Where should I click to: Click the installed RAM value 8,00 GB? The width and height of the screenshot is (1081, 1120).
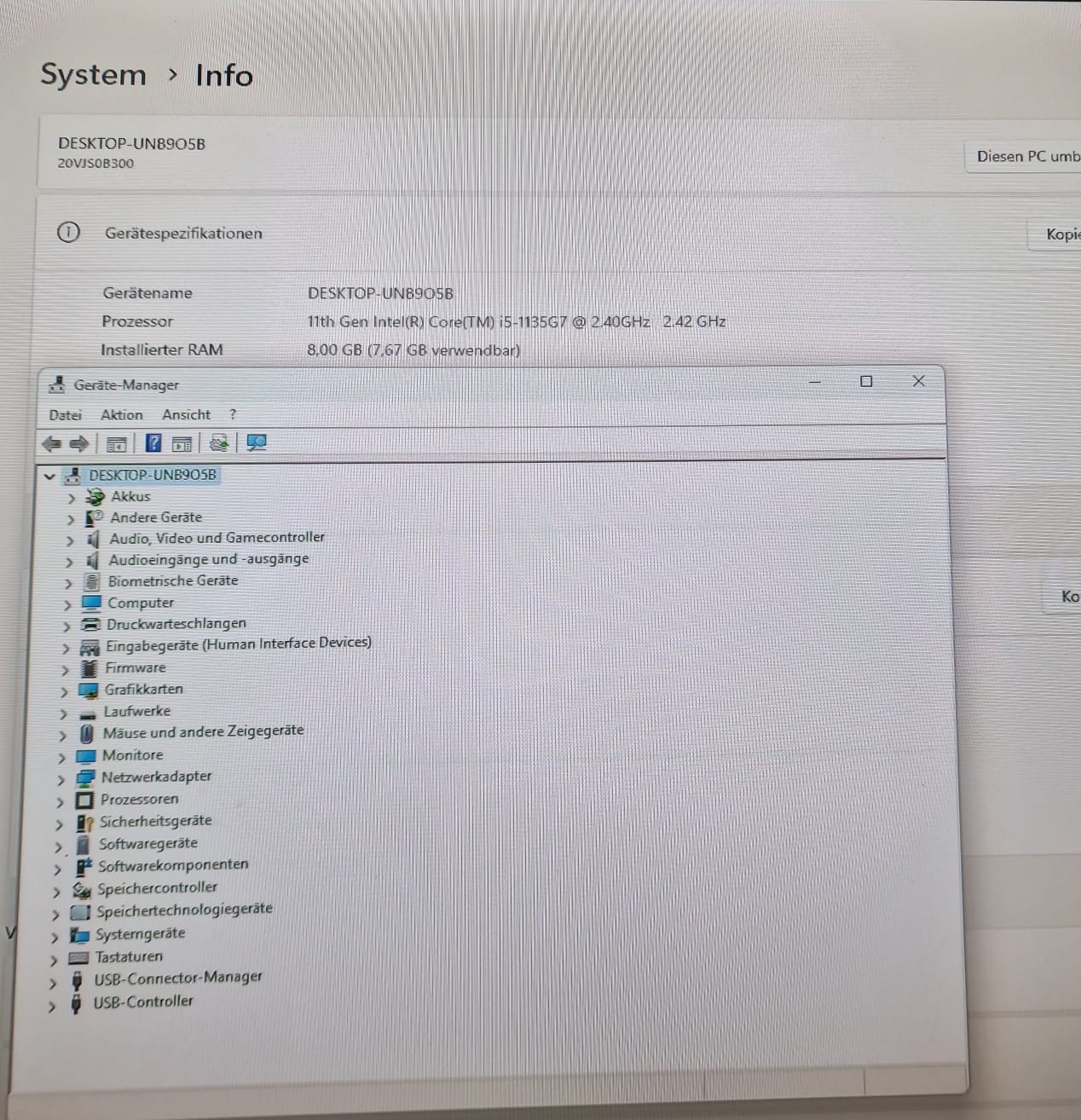click(x=413, y=349)
